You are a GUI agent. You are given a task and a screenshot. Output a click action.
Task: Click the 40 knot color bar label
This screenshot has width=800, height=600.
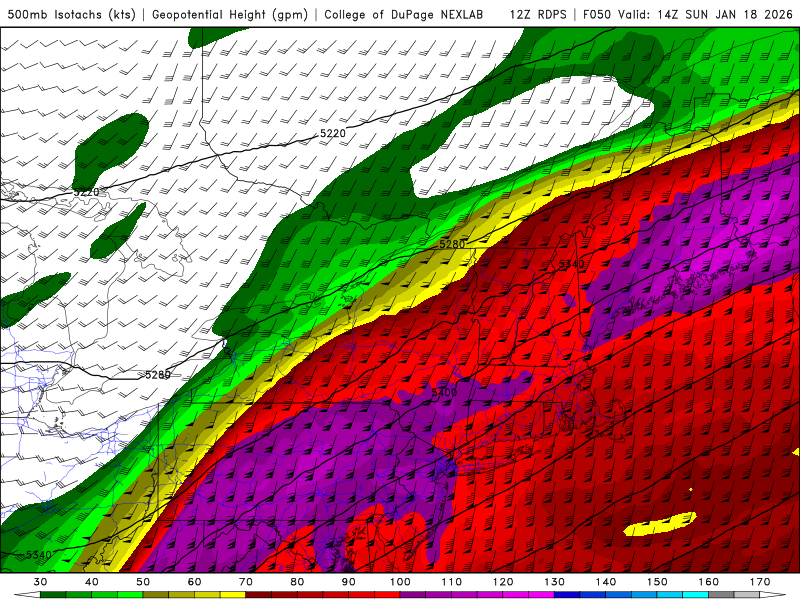92,582
